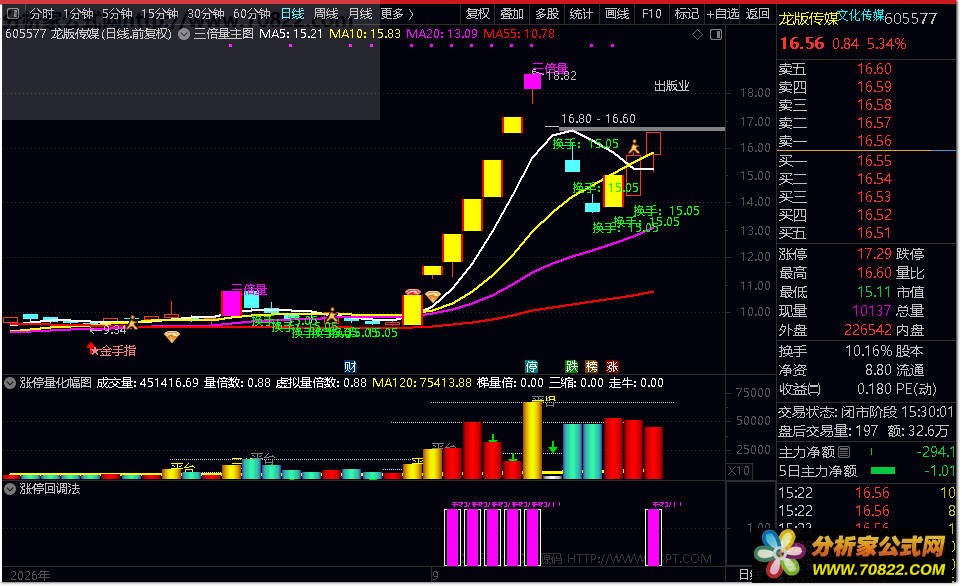Viewport: 962px width, 586px height.
Task: Toggle the X10 volume scale button
Action: (x=739, y=471)
